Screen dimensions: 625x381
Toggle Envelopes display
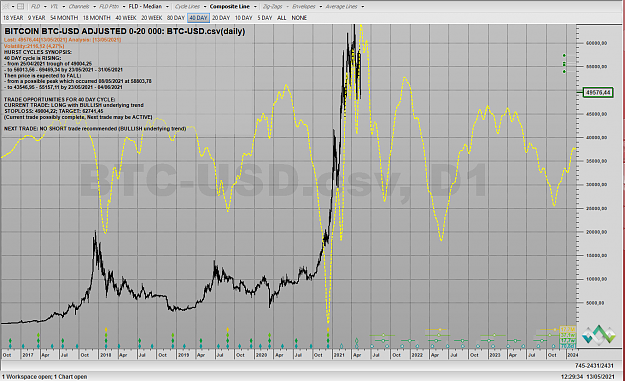click(x=303, y=6)
